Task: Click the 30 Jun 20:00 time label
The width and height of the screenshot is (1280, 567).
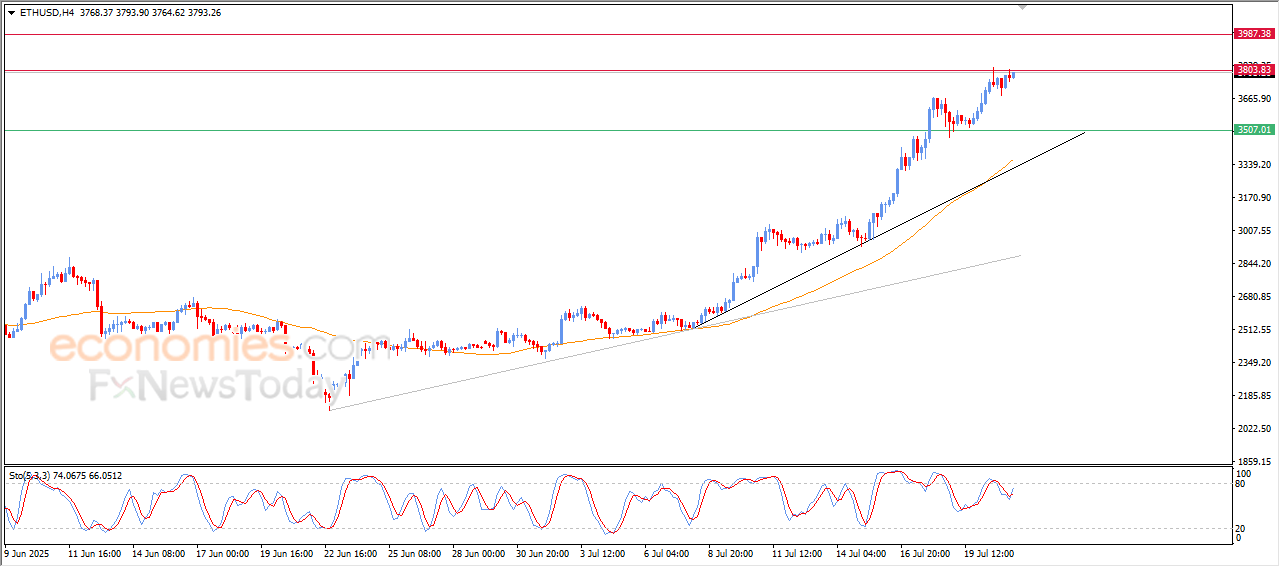Action: coord(543,552)
